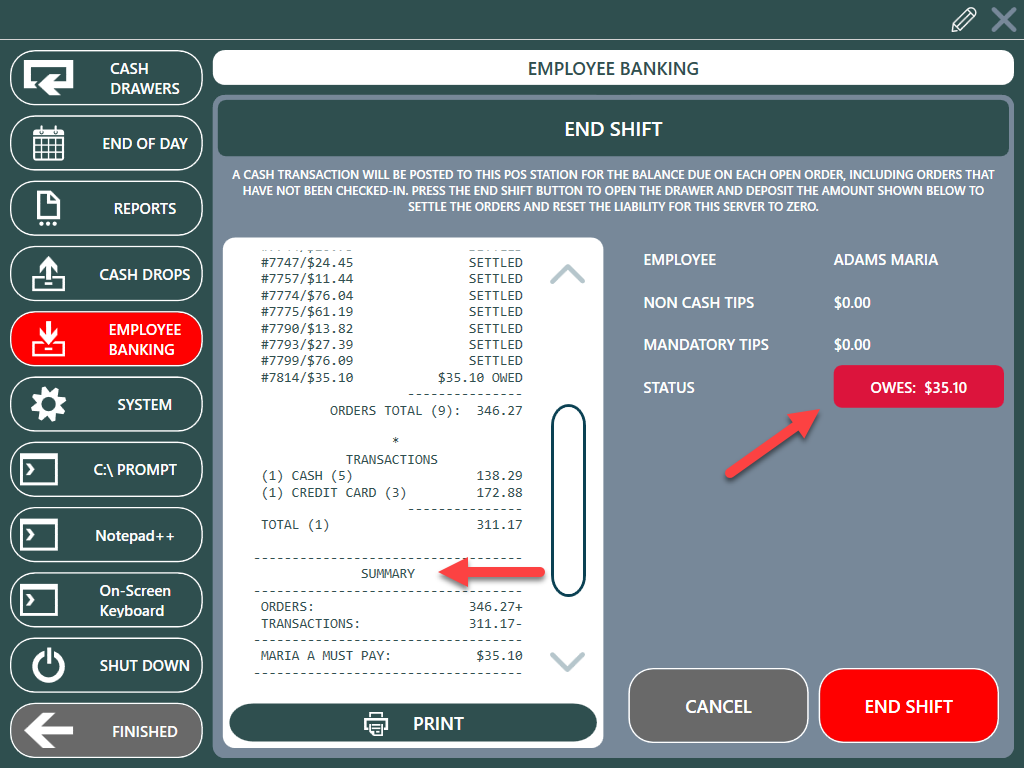
Task: Click the receipt scrollbar thumb
Action: [x=568, y=500]
